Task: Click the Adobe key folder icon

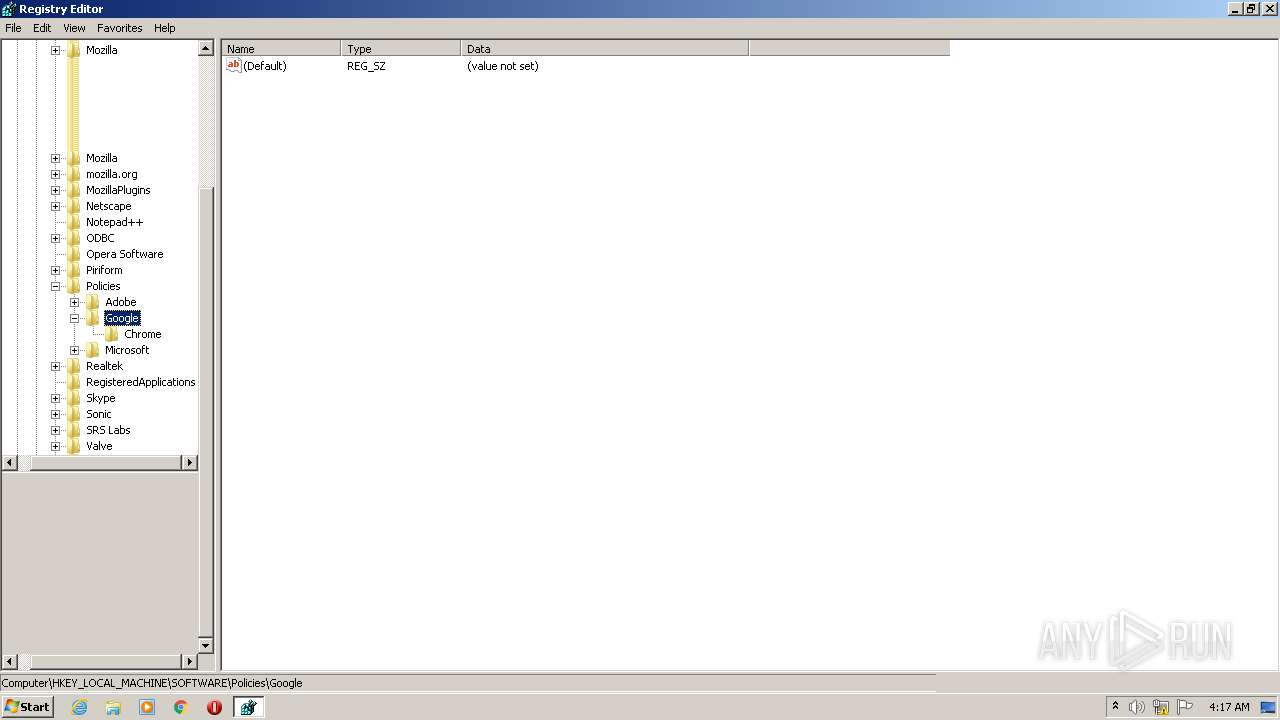Action: (x=93, y=302)
